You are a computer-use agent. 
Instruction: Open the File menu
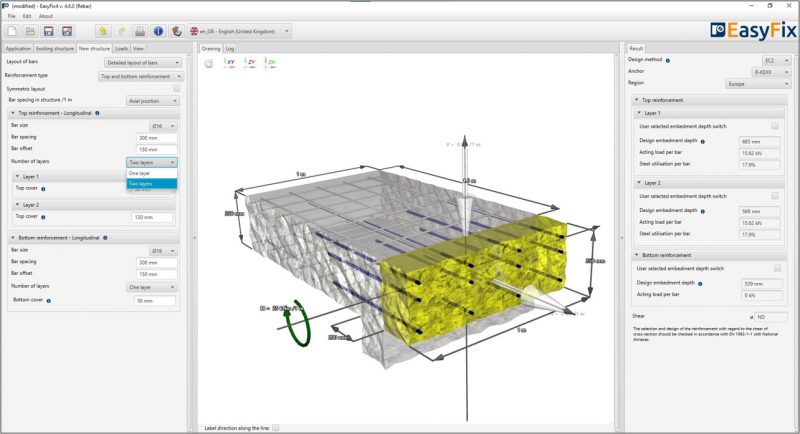point(12,16)
